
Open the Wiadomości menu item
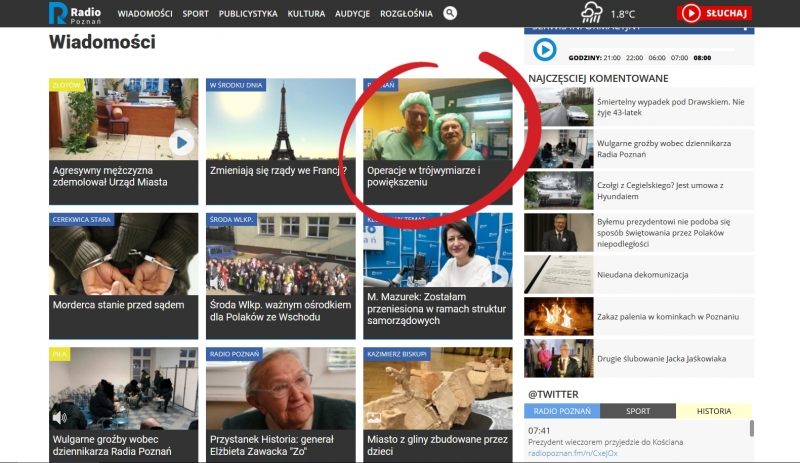[145, 14]
